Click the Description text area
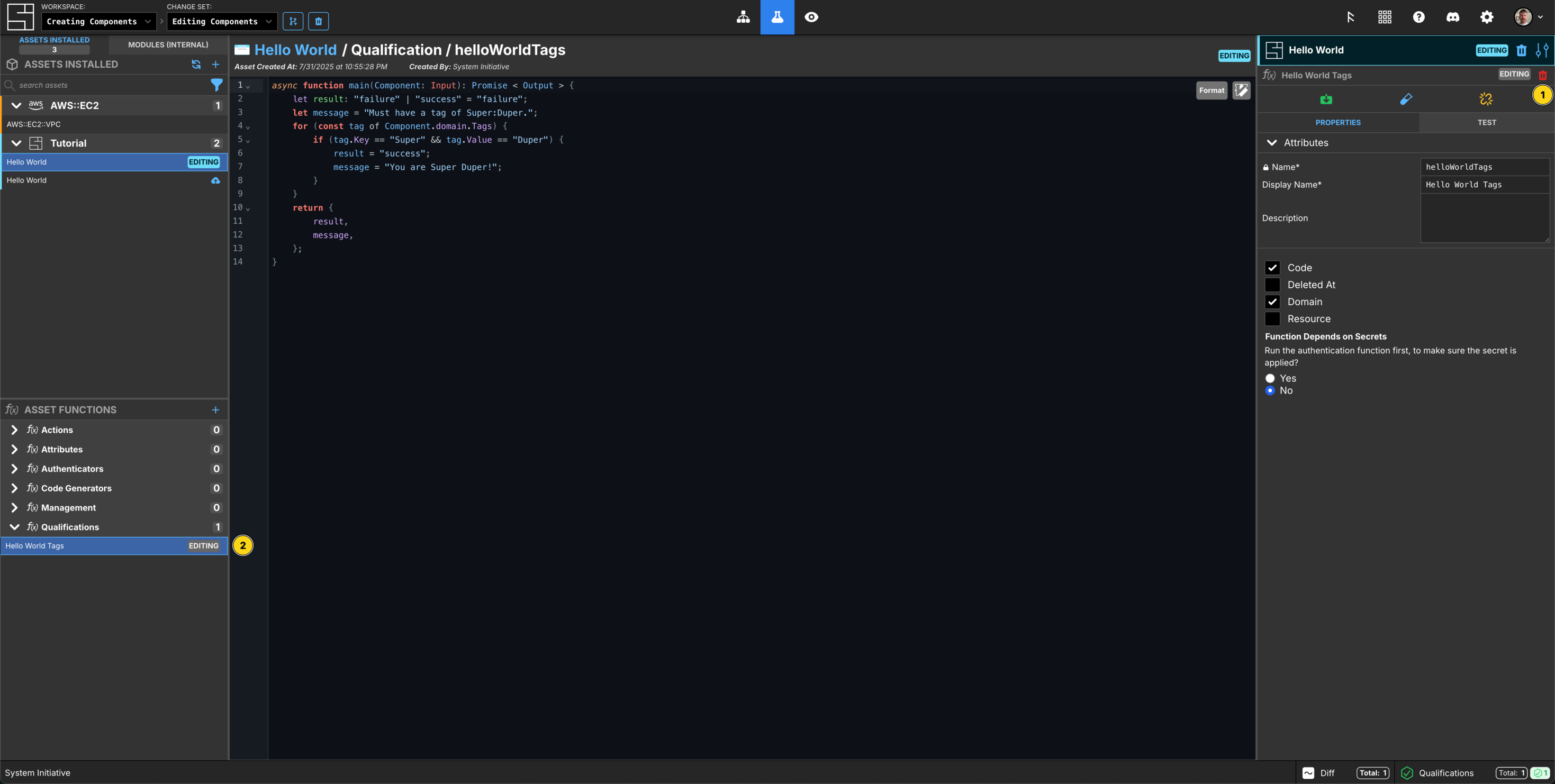 pos(1485,218)
